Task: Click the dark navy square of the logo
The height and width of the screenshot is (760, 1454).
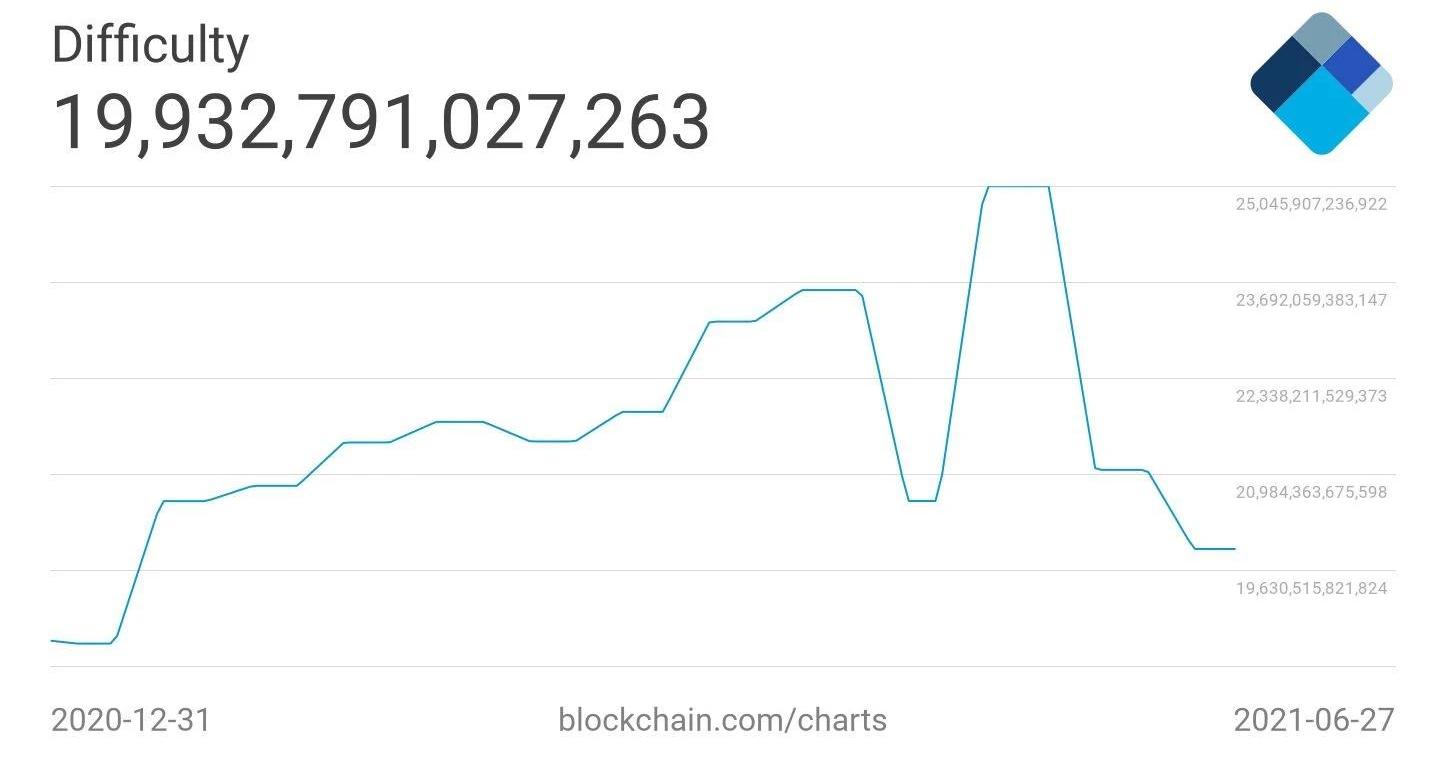Action: [x=1286, y=82]
